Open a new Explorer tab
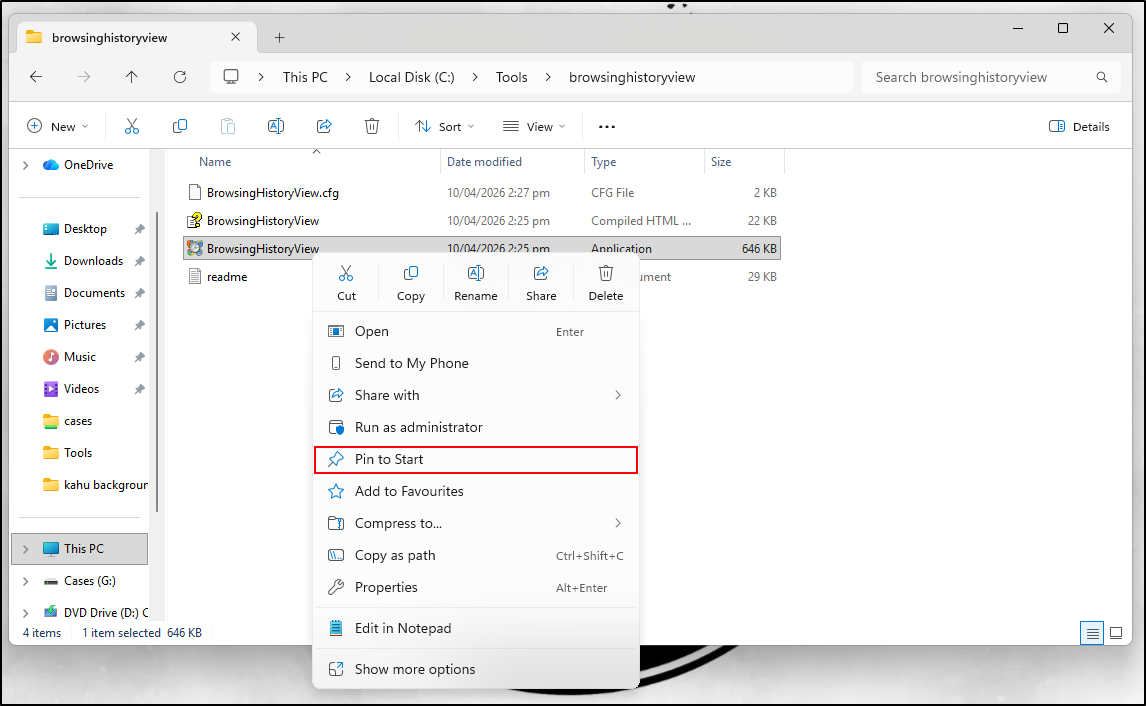 [x=279, y=37]
